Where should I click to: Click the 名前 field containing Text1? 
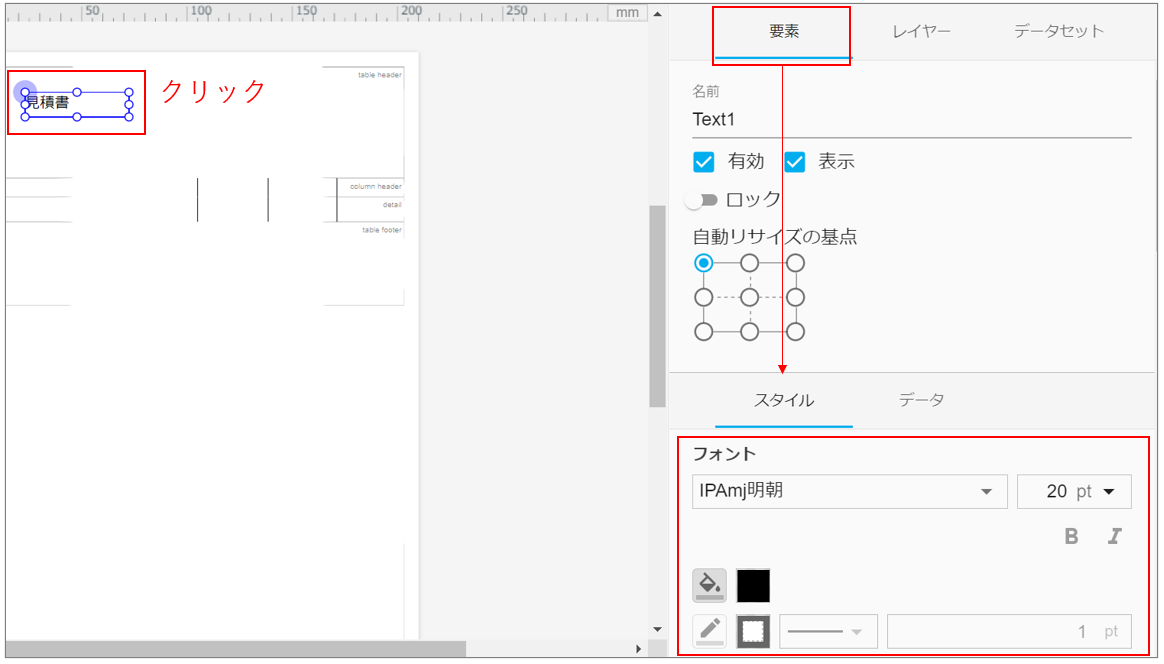[x=911, y=119]
